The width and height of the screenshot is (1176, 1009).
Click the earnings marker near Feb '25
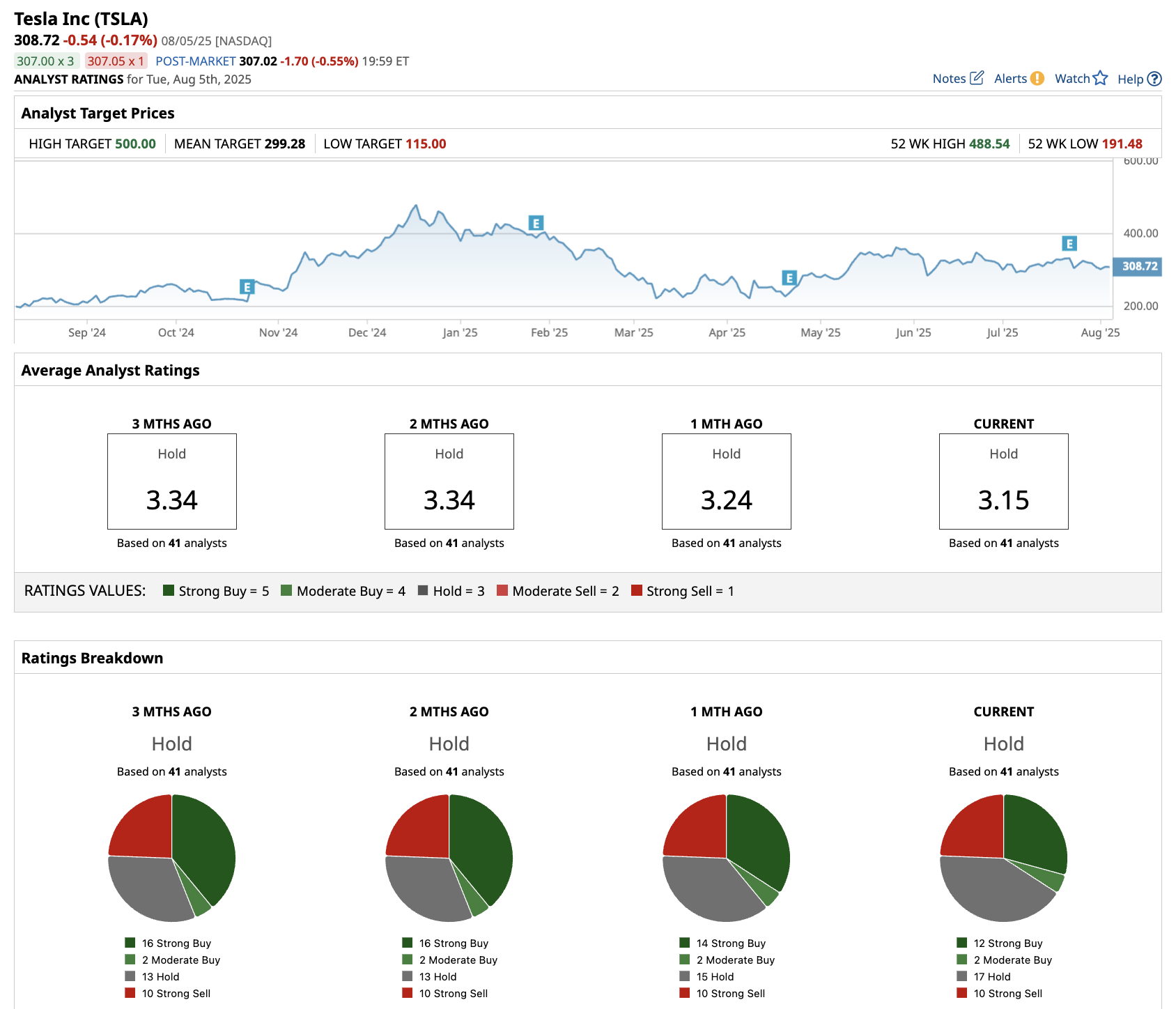[x=536, y=223]
